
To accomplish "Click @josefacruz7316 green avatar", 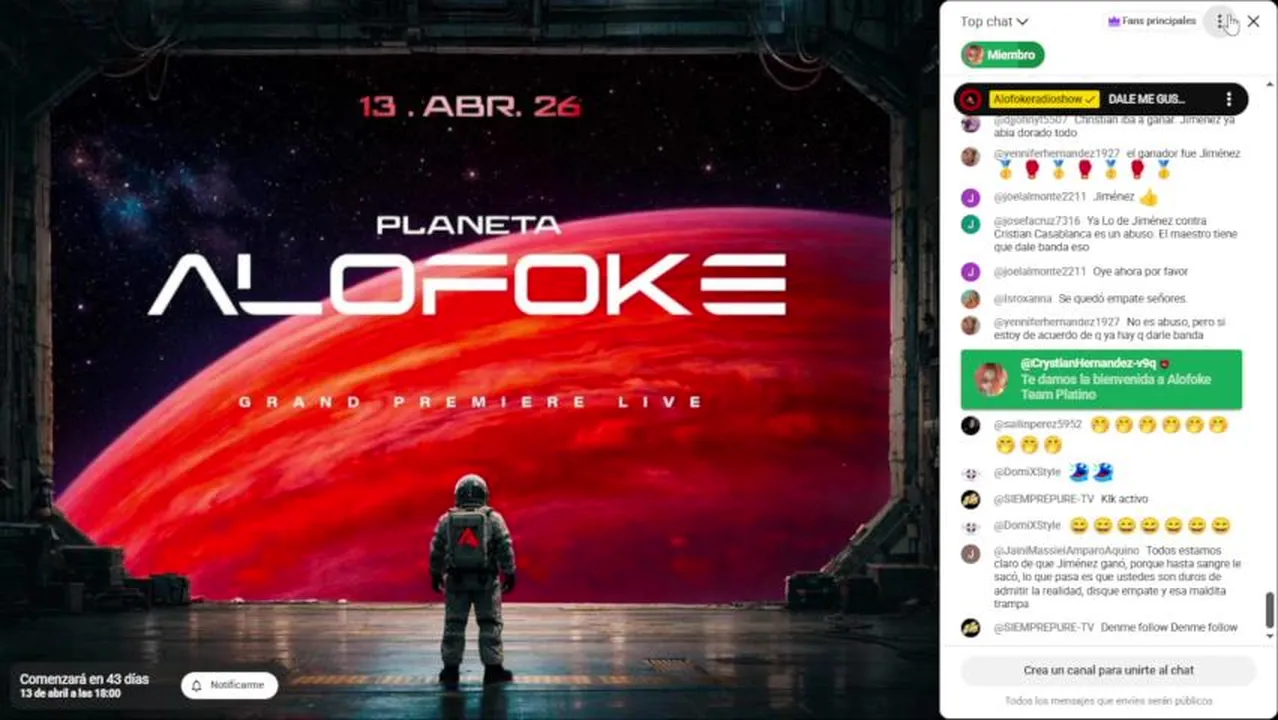I will point(970,224).
